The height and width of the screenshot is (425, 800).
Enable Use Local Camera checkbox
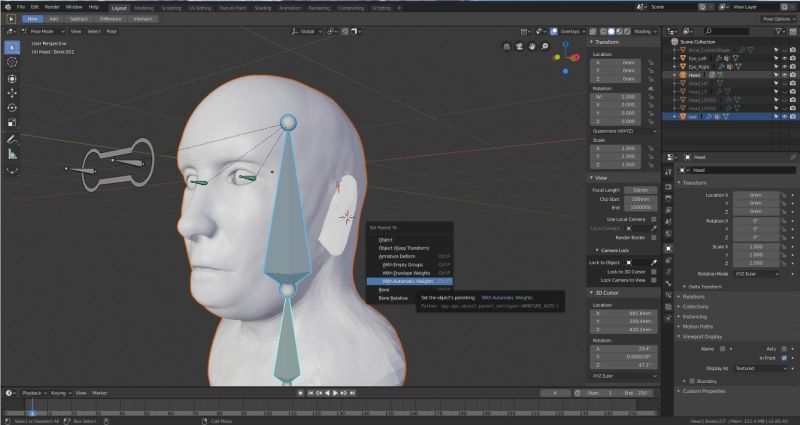click(654, 219)
